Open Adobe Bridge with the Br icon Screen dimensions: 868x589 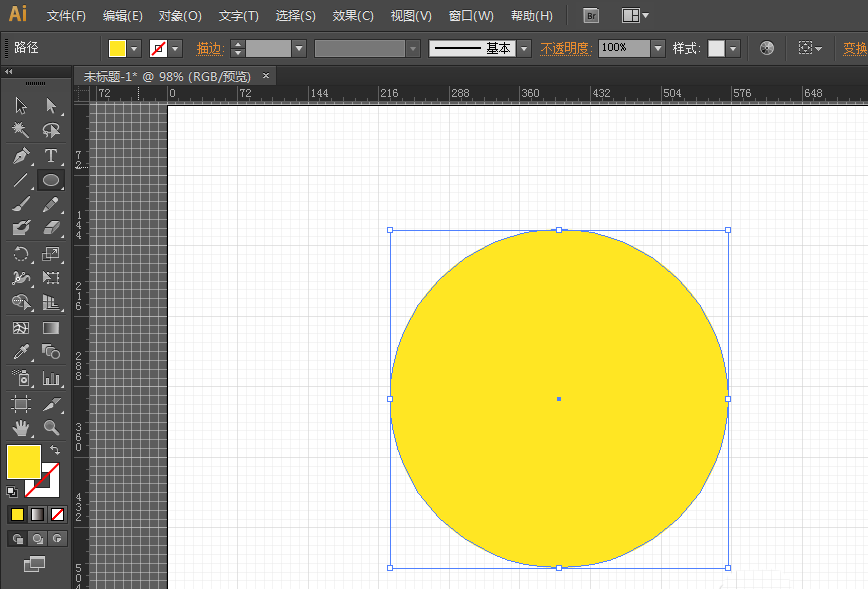pyautogui.click(x=591, y=16)
